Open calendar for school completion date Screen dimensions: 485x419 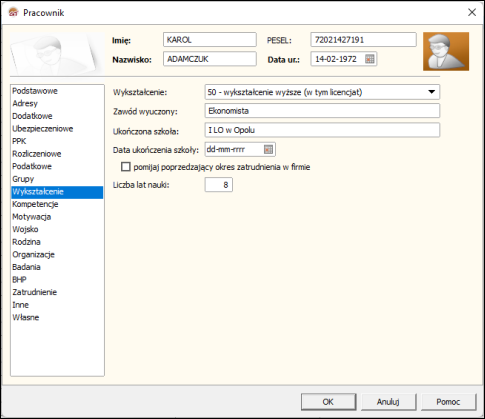click(268, 150)
